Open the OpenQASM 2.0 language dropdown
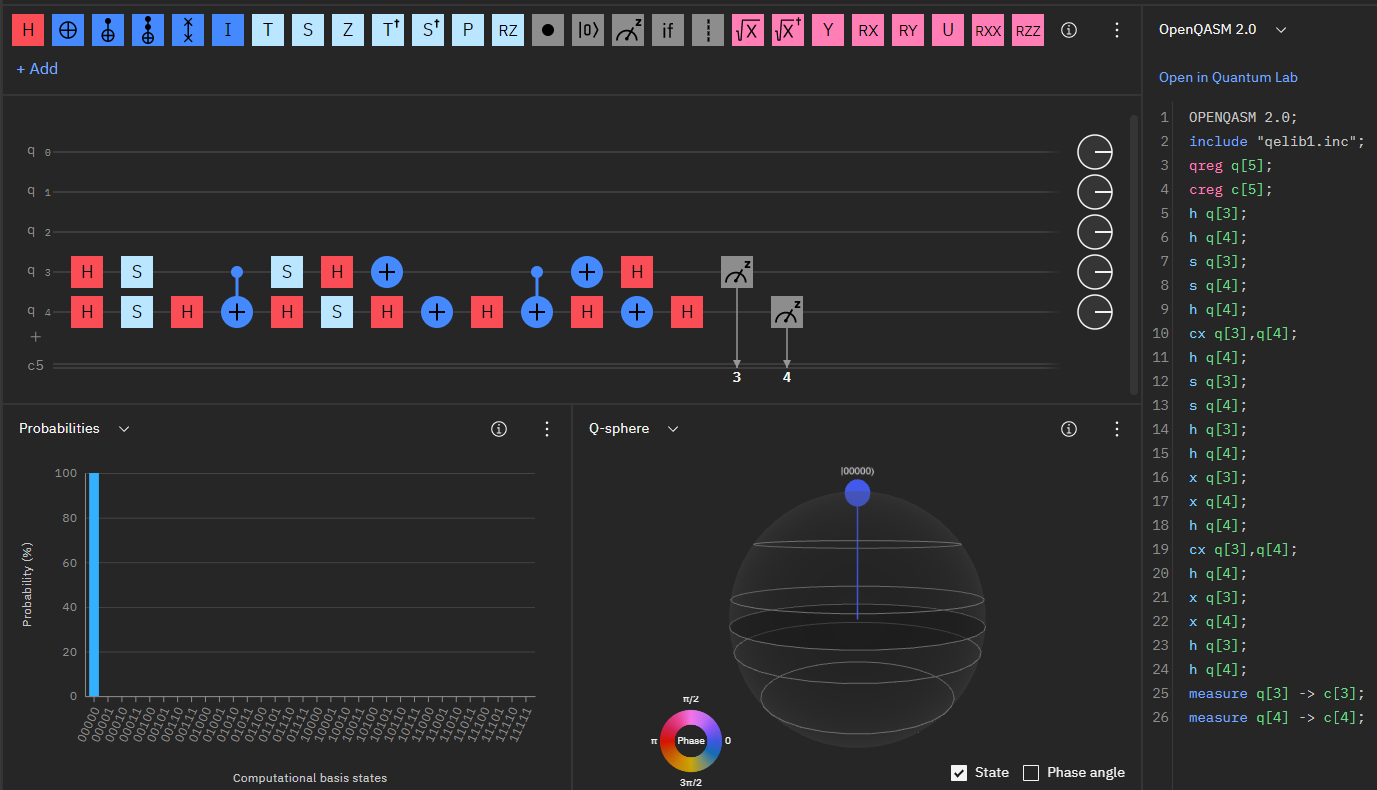This screenshot has height=790, width=1377. (x=1222, y=29)
